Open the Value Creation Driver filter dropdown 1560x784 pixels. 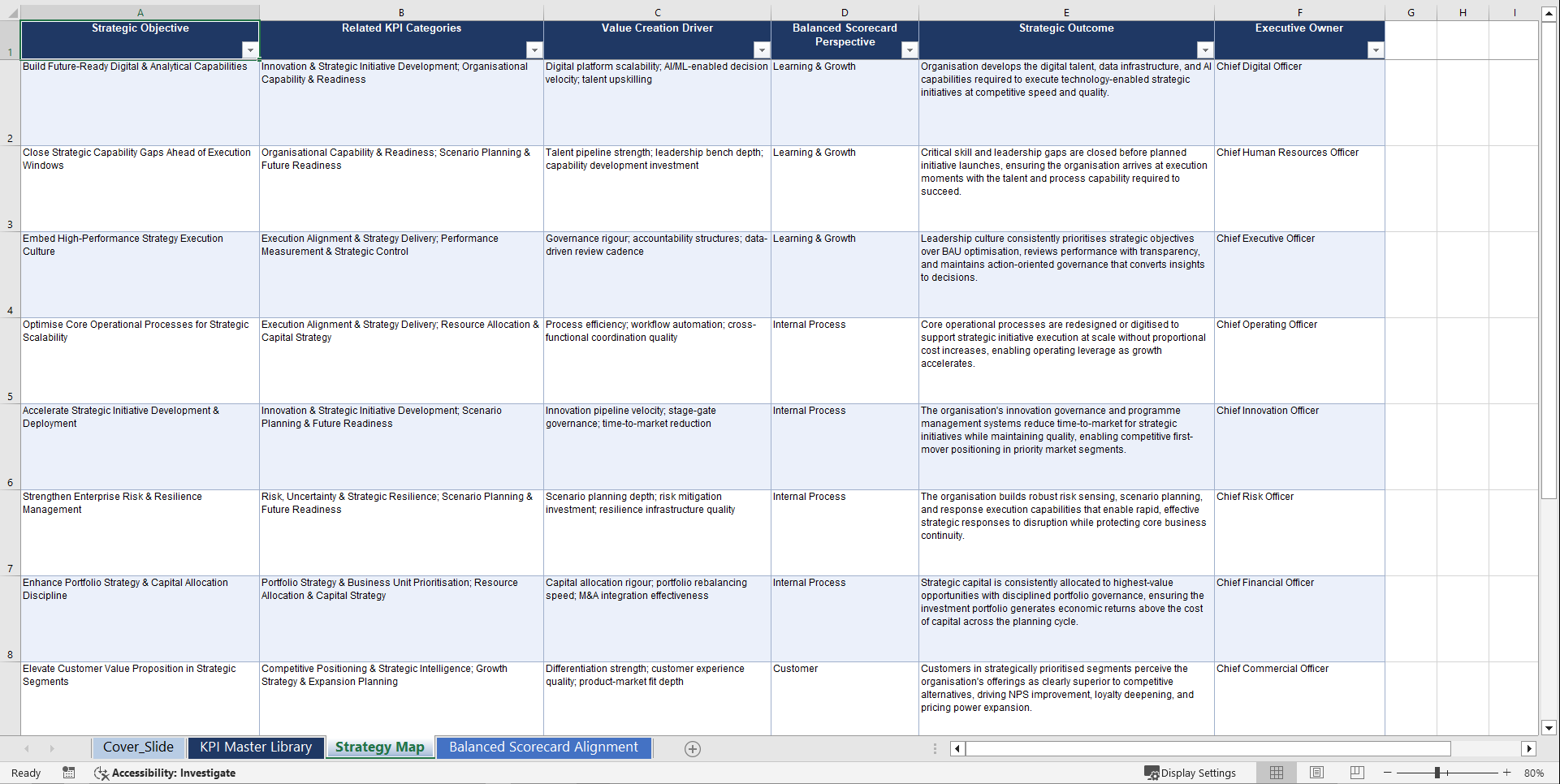pos(762,50)
